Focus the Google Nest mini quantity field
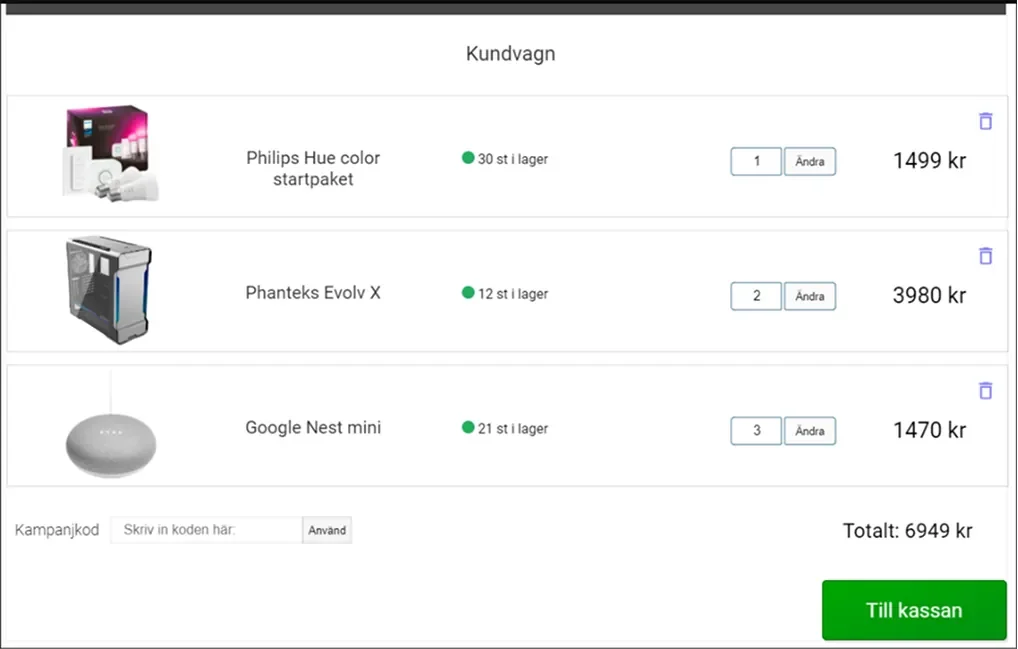Screen dimensions: 1018x649 pos(756,431)
